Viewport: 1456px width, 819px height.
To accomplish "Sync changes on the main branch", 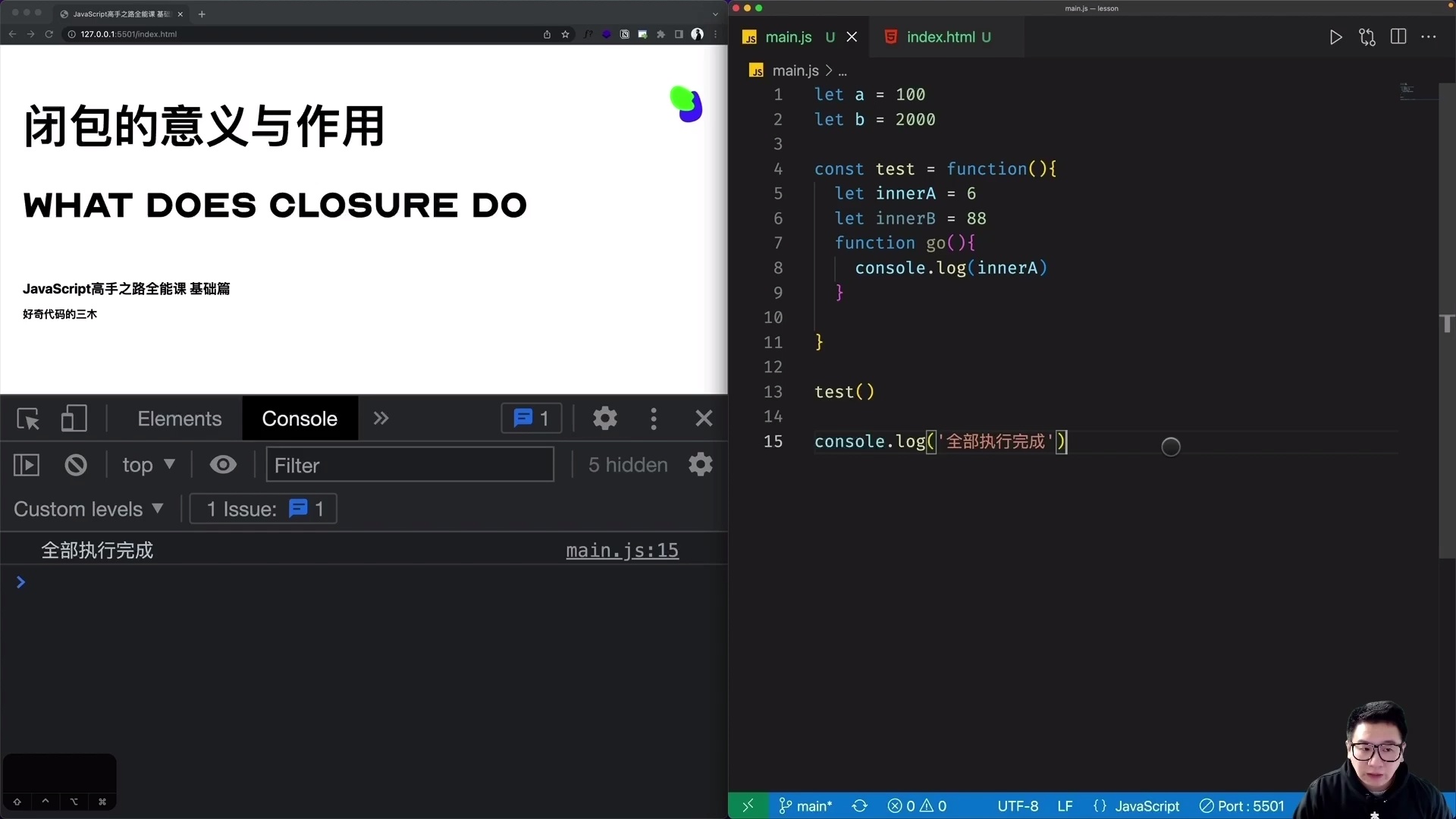I will (x=859, y=806).
